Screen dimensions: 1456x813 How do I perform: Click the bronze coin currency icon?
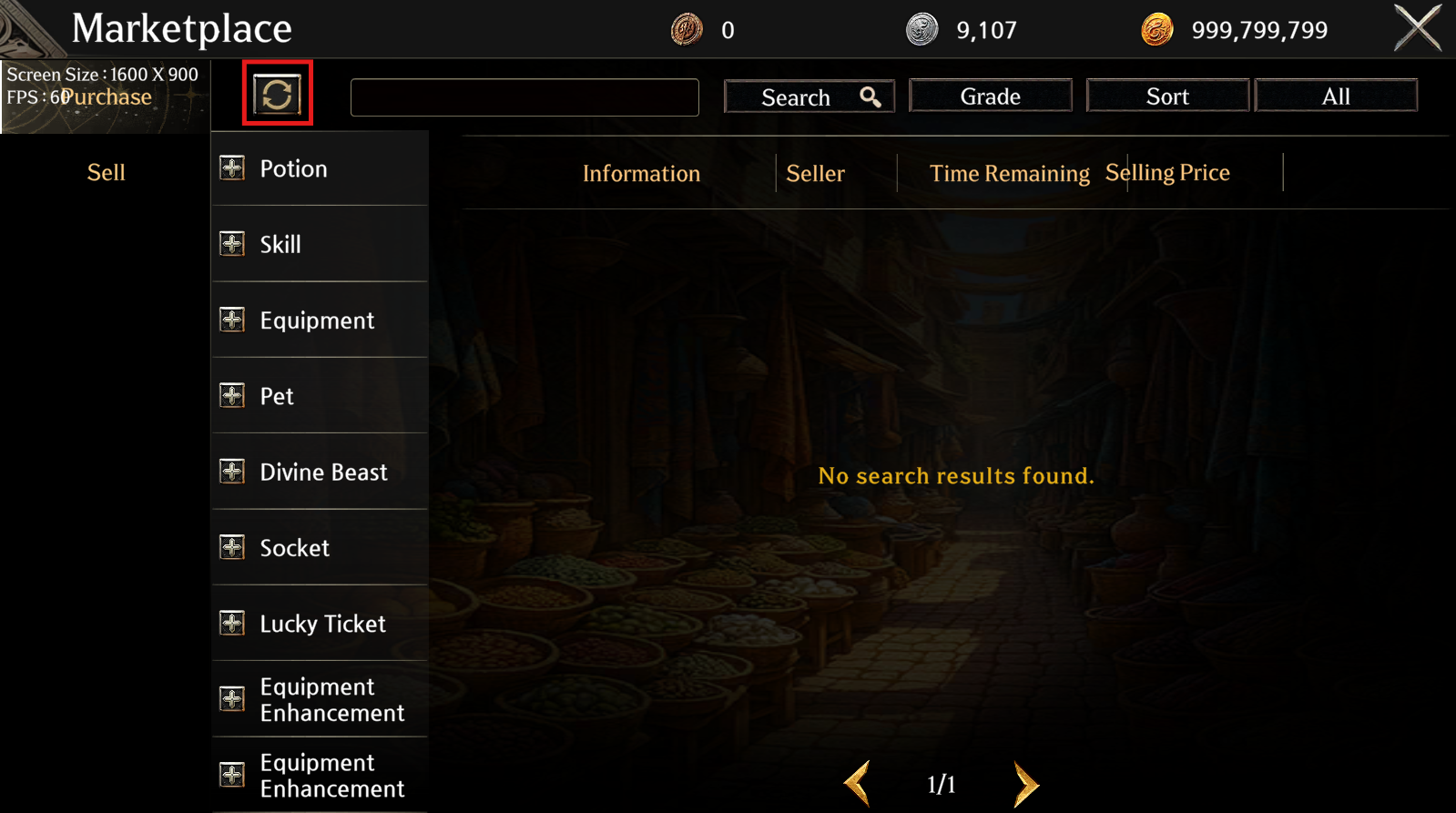click(x=687, y=30)
